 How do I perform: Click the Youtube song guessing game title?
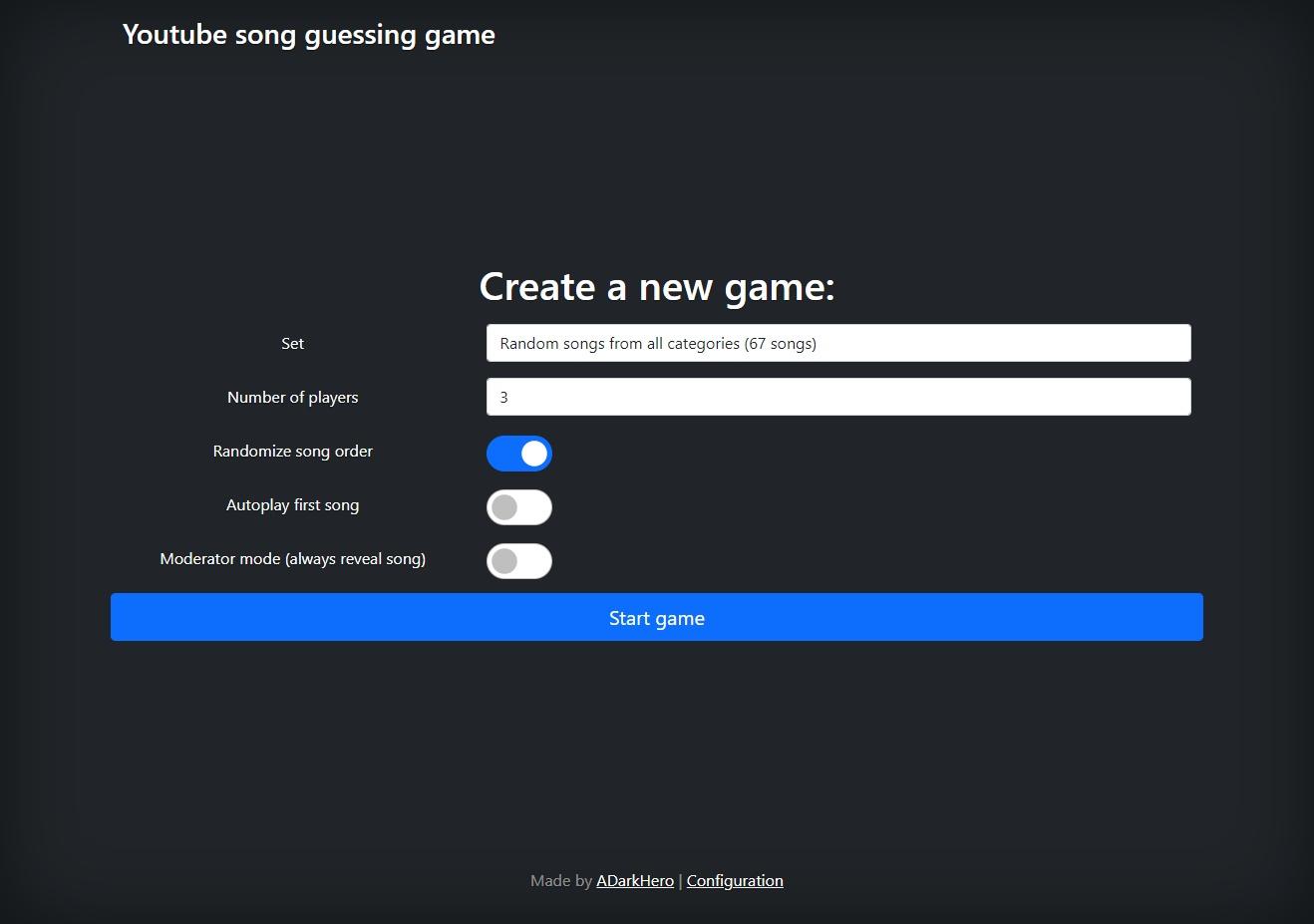click(309, 35)
